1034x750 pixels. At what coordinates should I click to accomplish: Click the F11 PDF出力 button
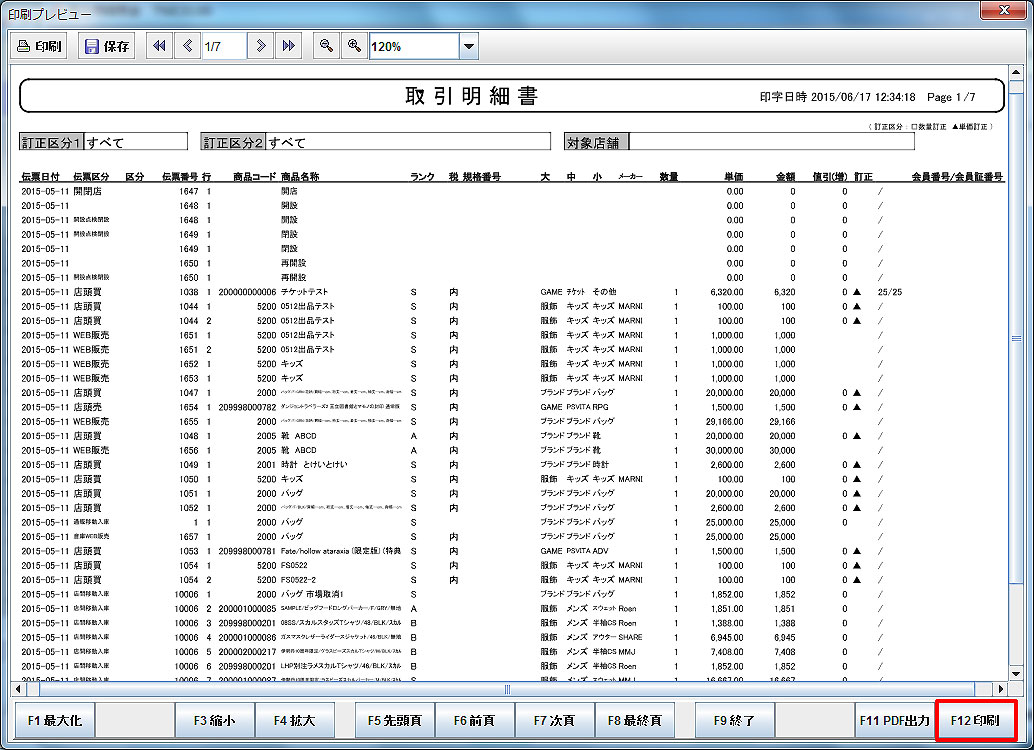(x=894, y=720)
